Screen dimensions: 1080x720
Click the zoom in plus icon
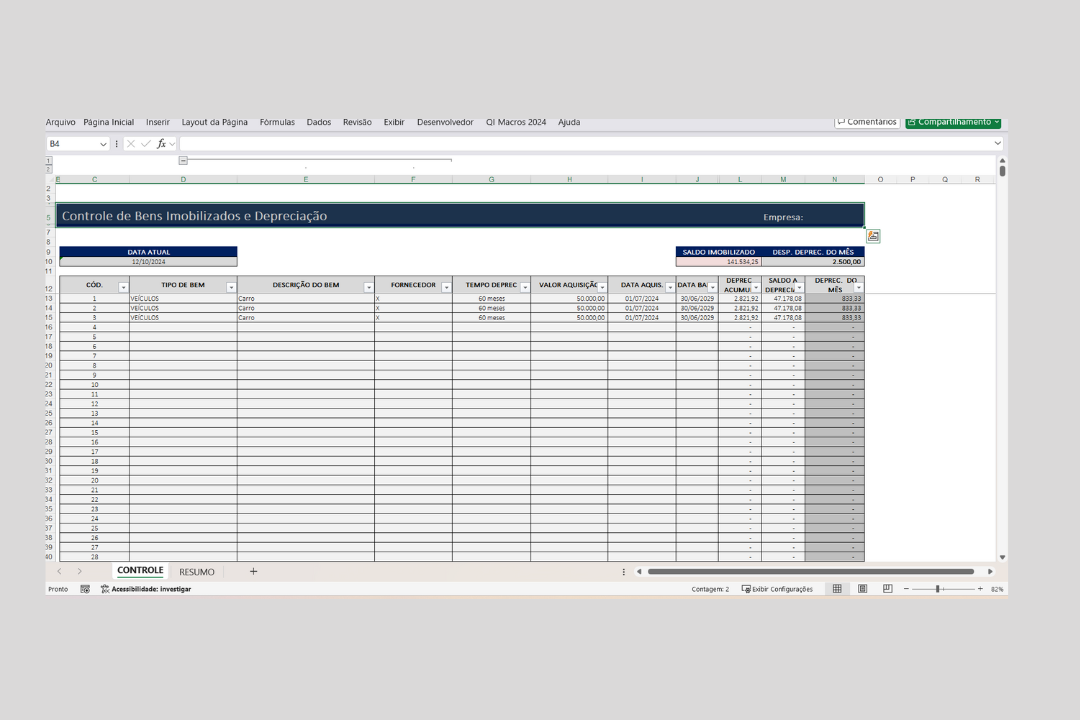pyautogui.click(x=980, y=589)
